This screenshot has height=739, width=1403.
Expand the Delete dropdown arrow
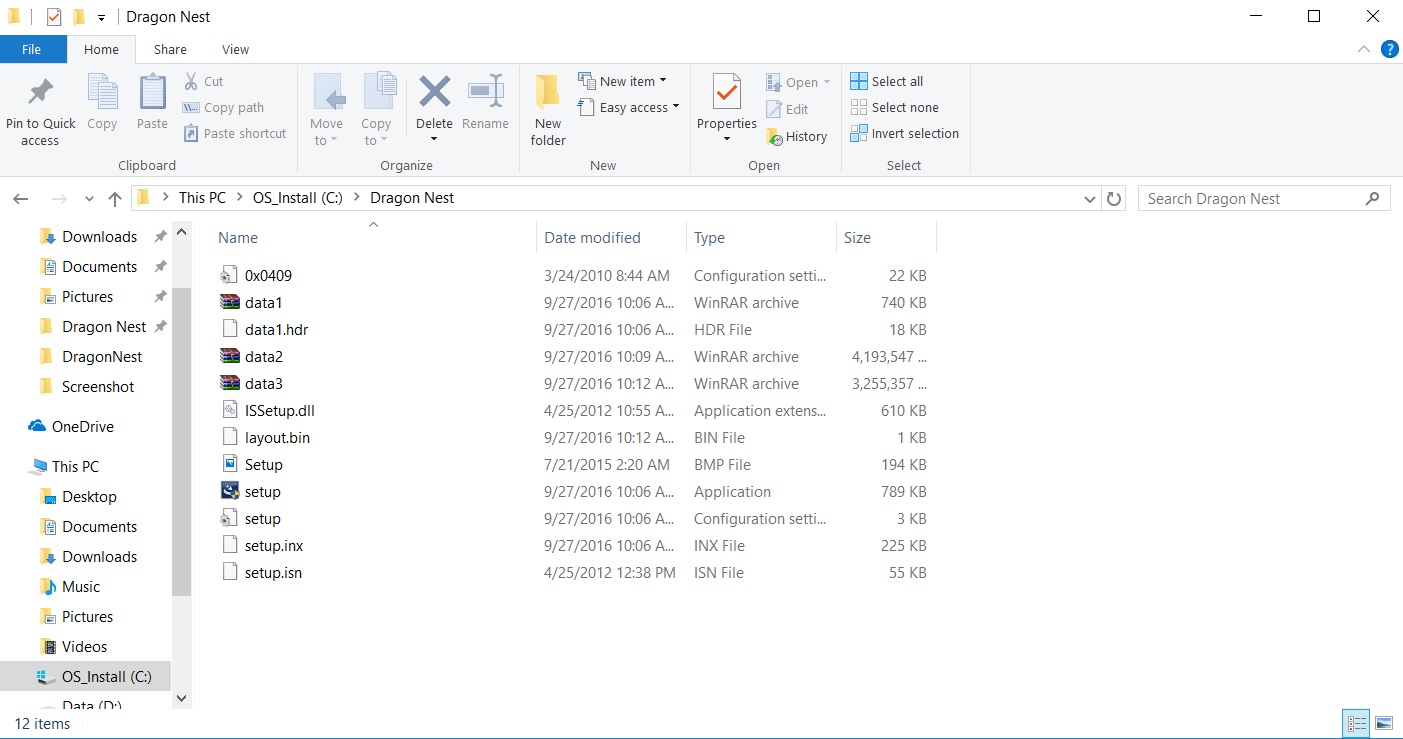pyautogui.click(x=434, y=139)
